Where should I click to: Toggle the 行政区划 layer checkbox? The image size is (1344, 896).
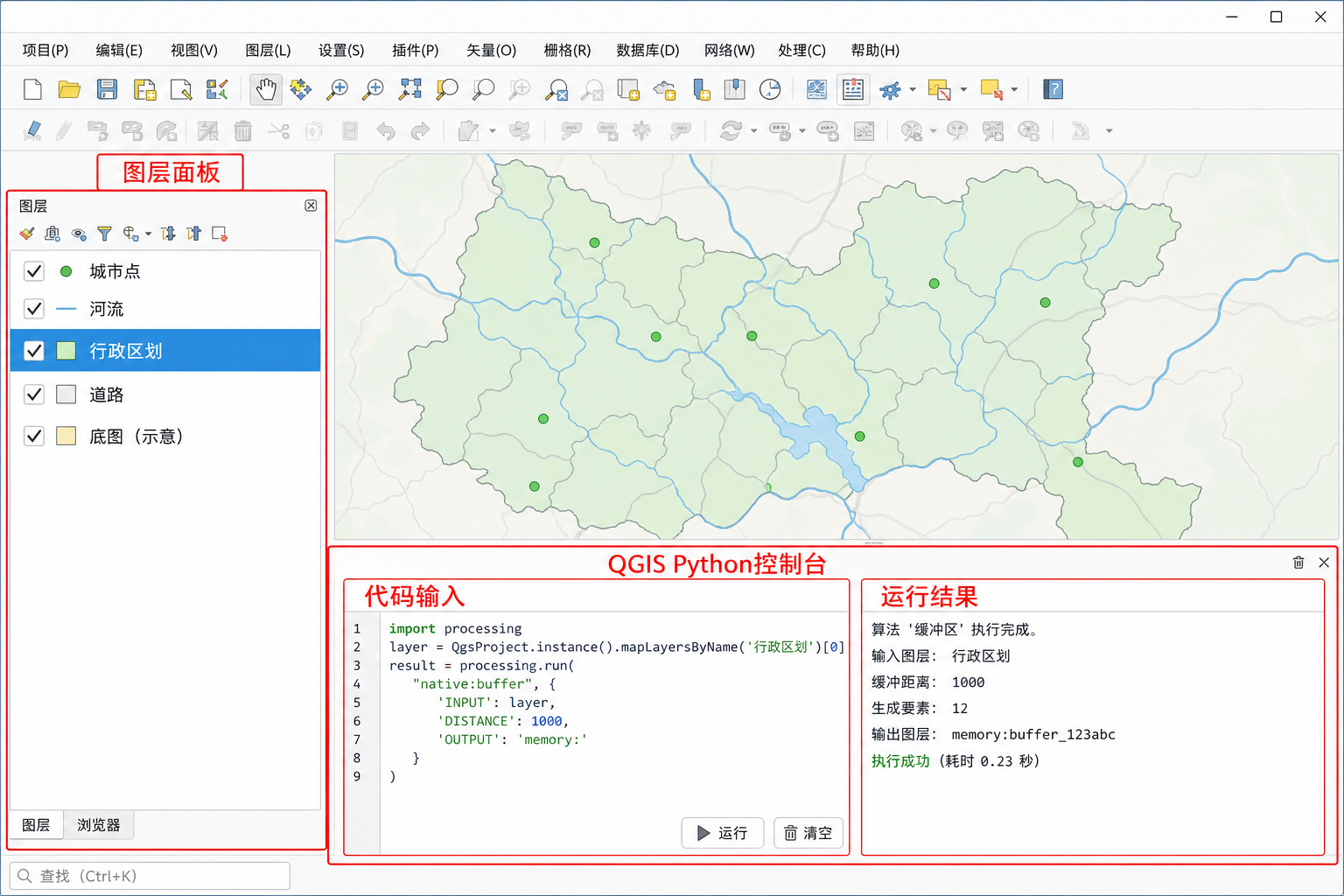pyautogui.click(x=34, y=351)
